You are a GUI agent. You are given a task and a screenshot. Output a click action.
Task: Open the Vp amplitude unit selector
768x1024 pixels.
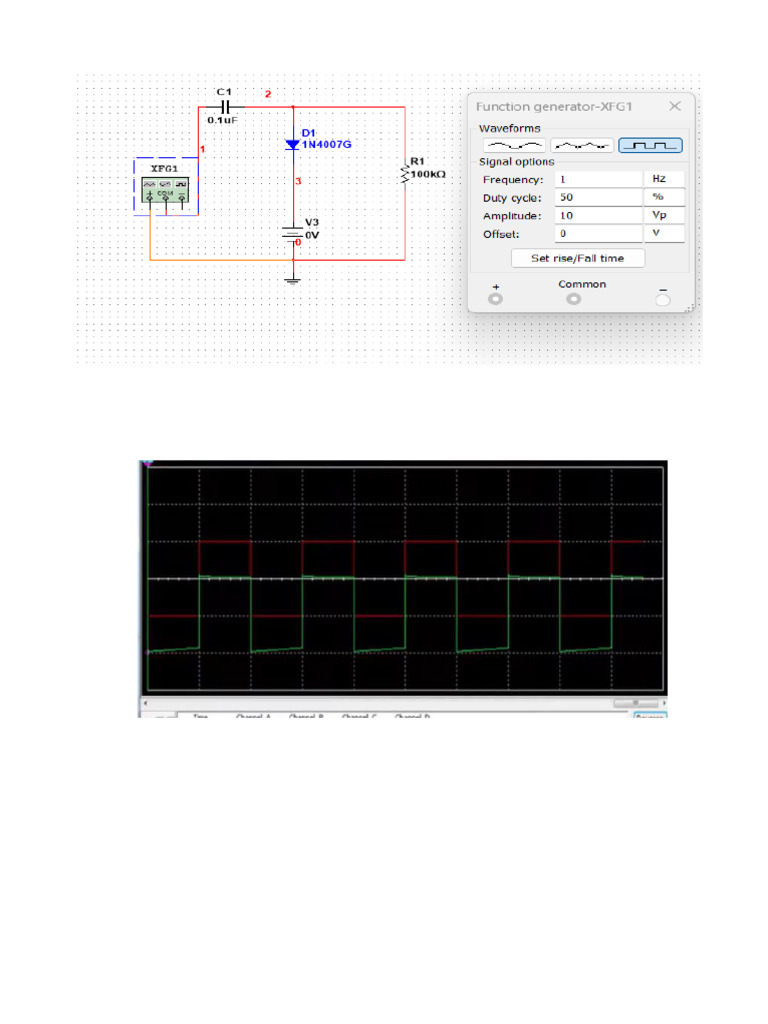click(665, 216)
